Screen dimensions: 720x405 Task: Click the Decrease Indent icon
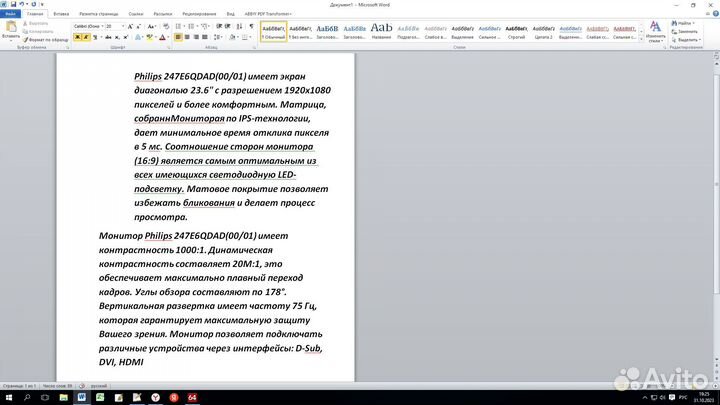pos(219,27)
